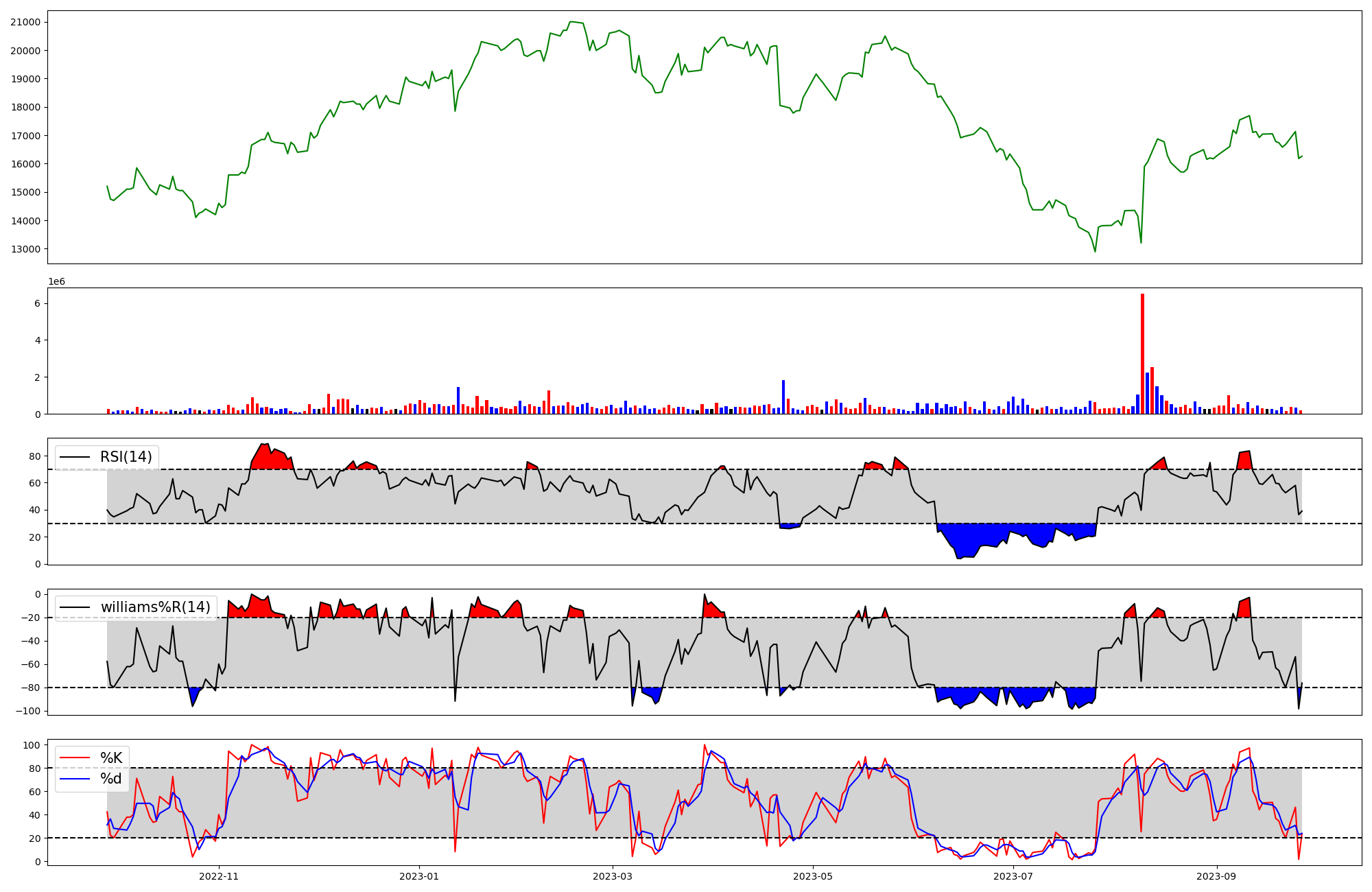Click the -100 tick on Williams %R axis

click(x=27, y=711)
